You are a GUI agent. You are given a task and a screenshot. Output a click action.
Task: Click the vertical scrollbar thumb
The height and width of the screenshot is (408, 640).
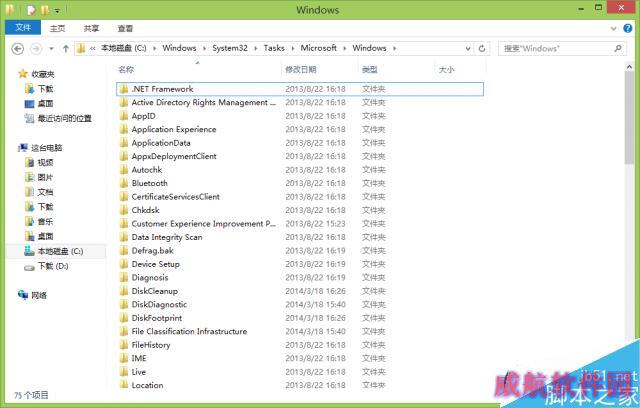pos(629,118)
